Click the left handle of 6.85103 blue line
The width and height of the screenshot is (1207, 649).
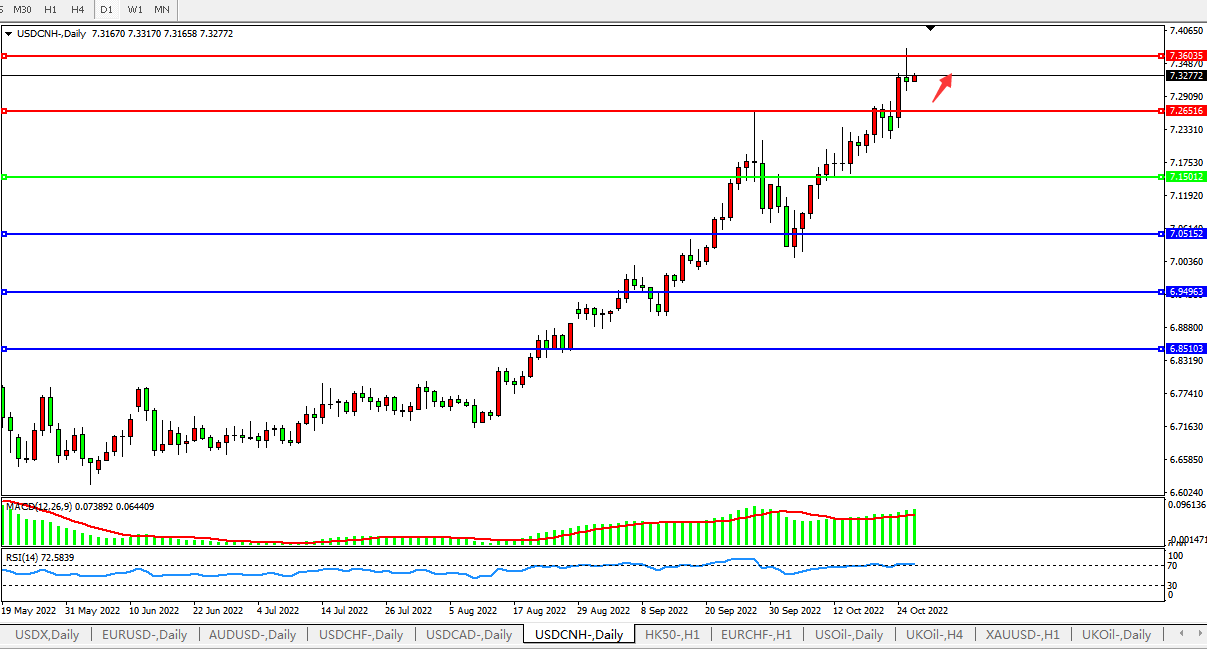(5, 349)
